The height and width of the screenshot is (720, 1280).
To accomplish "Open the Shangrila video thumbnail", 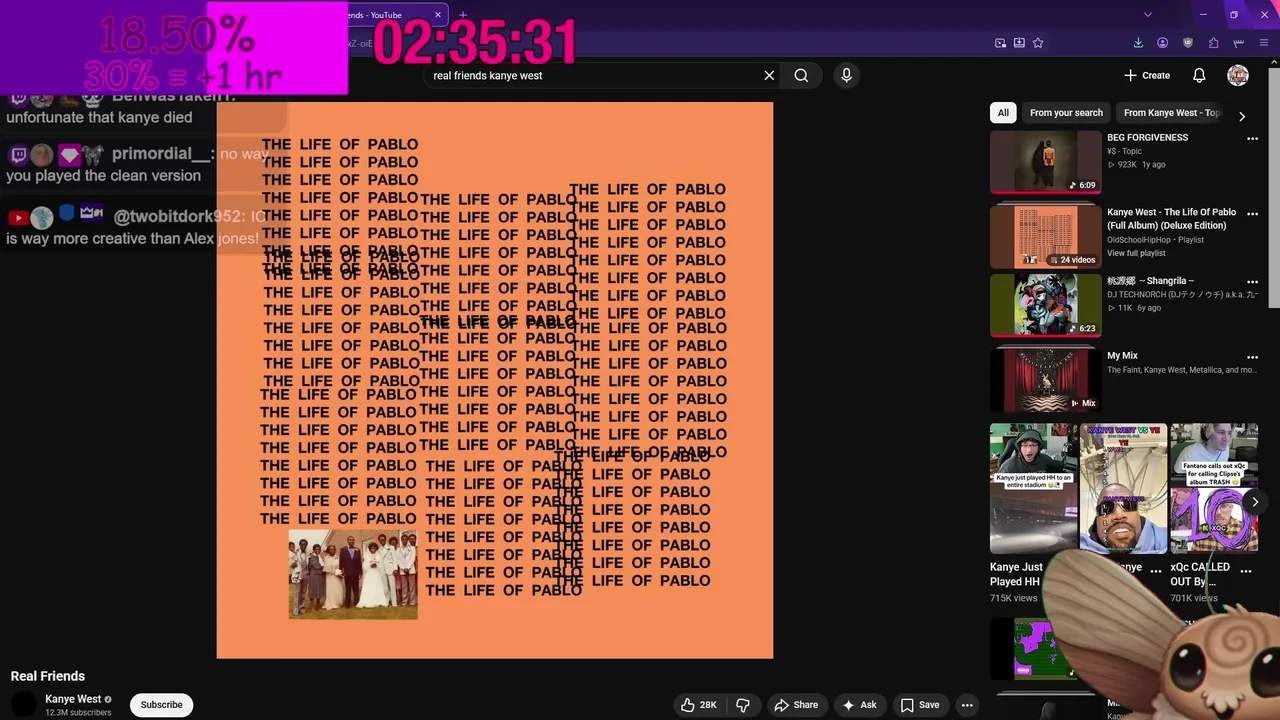I will click(1045, 305).
